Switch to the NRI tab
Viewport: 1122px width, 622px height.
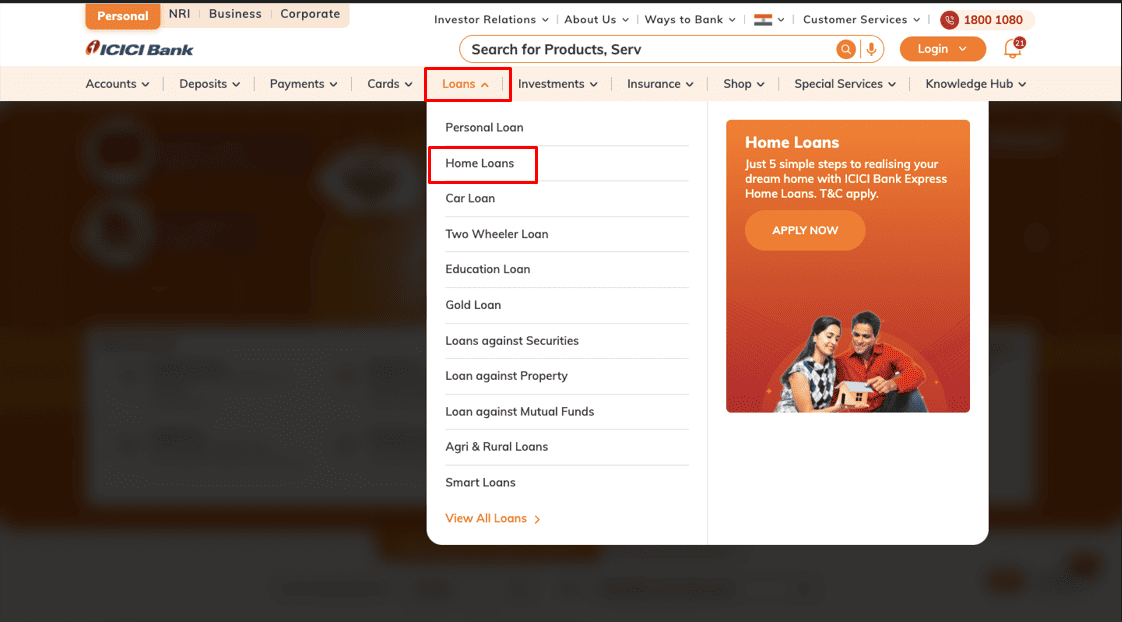point(179,13)
